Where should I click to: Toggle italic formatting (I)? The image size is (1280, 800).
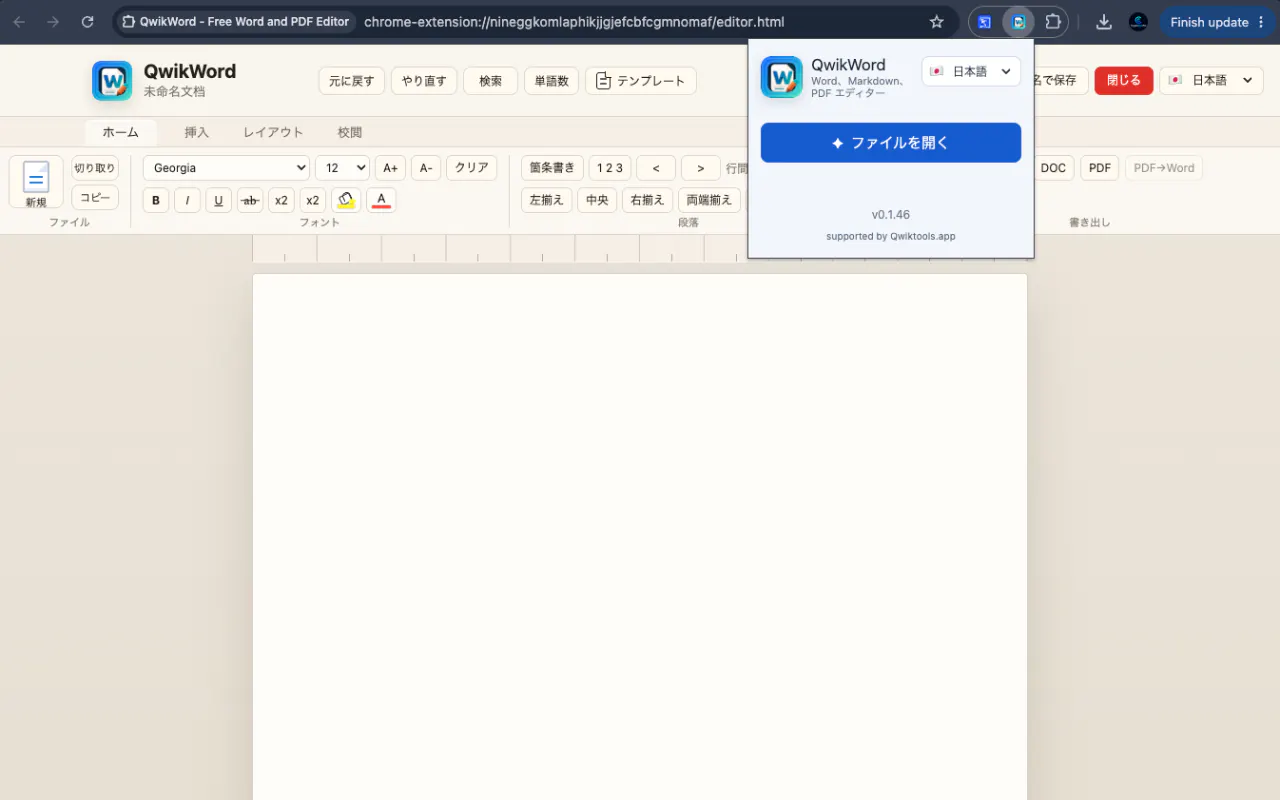tap(187, 200)
